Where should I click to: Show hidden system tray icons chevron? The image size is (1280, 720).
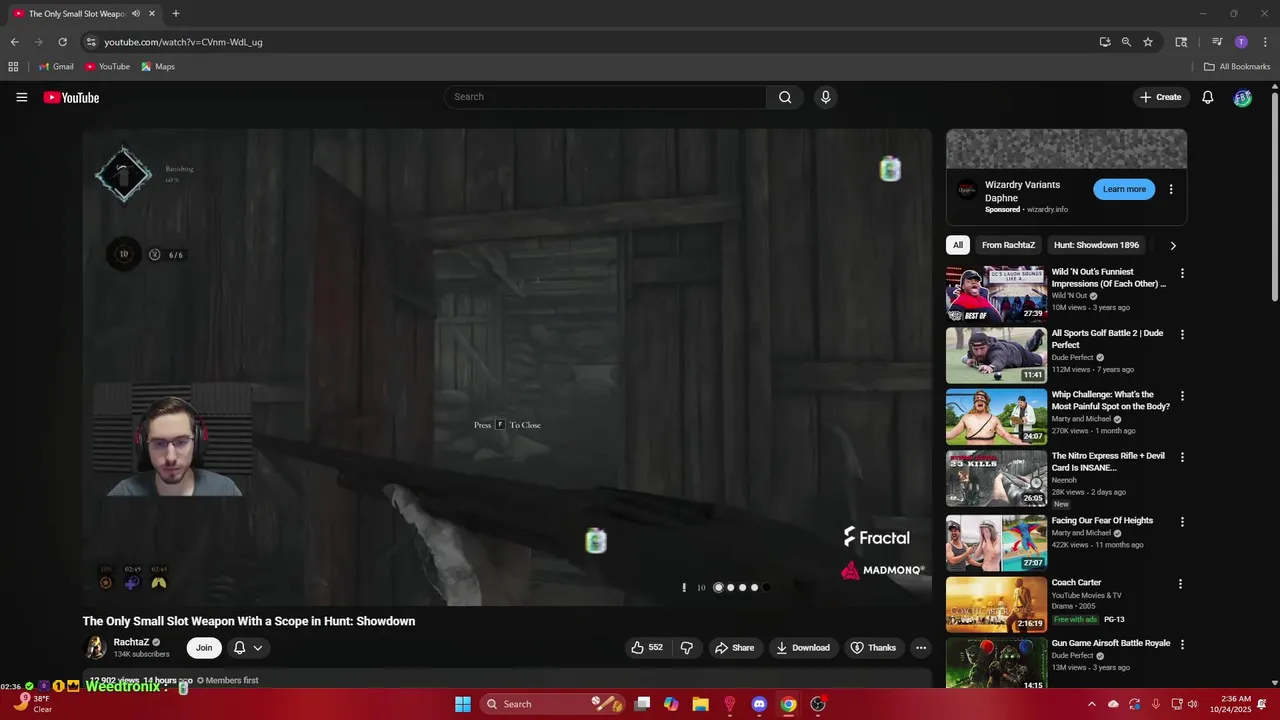pyautogui.click(x=1091, y=704)
